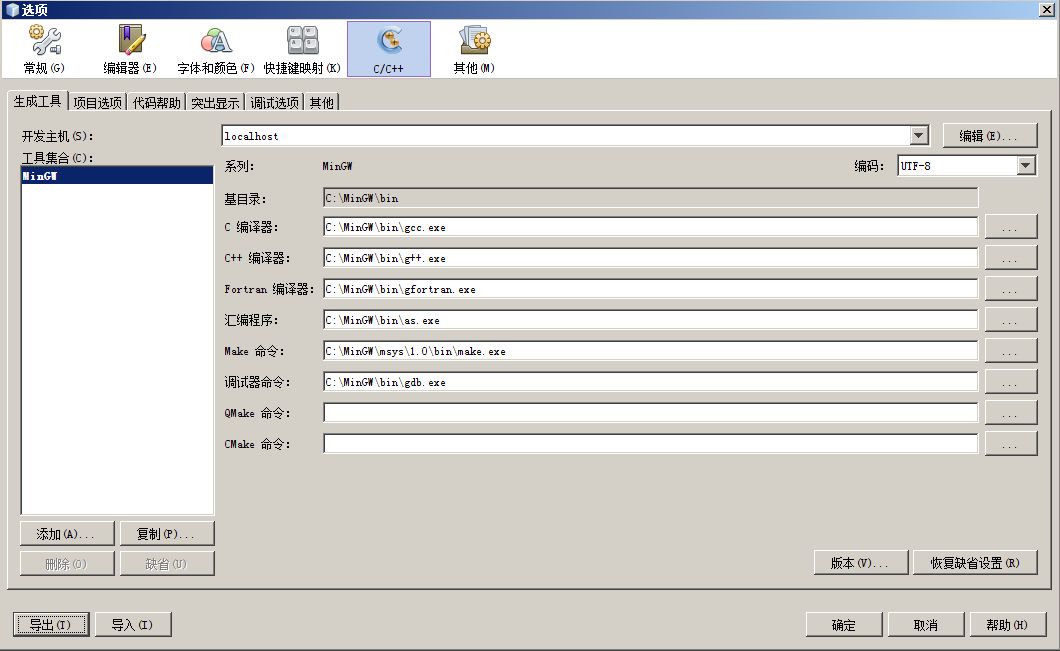This screenshot has width=1060, height=651.
Task: Confirm with the 确定 button
Action: point(844,625)
